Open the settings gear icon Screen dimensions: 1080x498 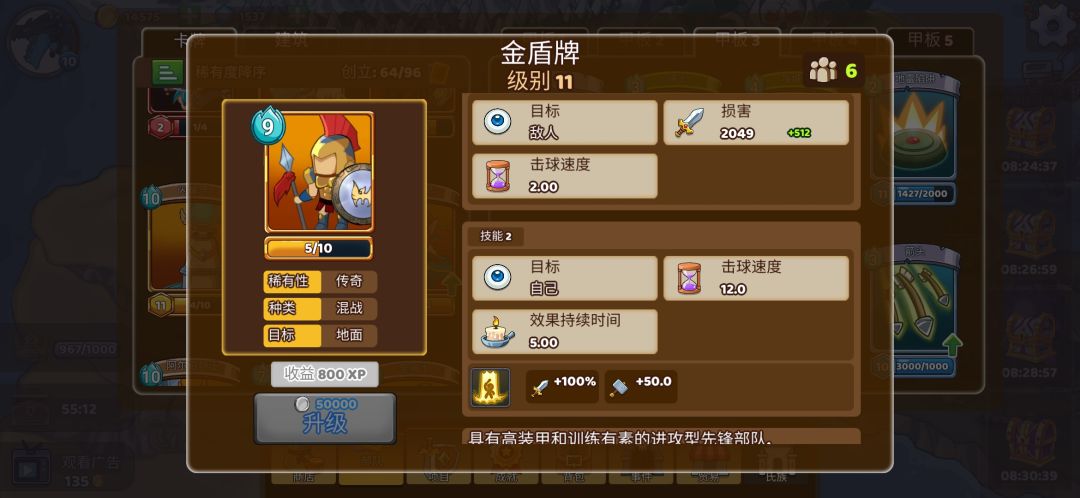pos(1052,27)
